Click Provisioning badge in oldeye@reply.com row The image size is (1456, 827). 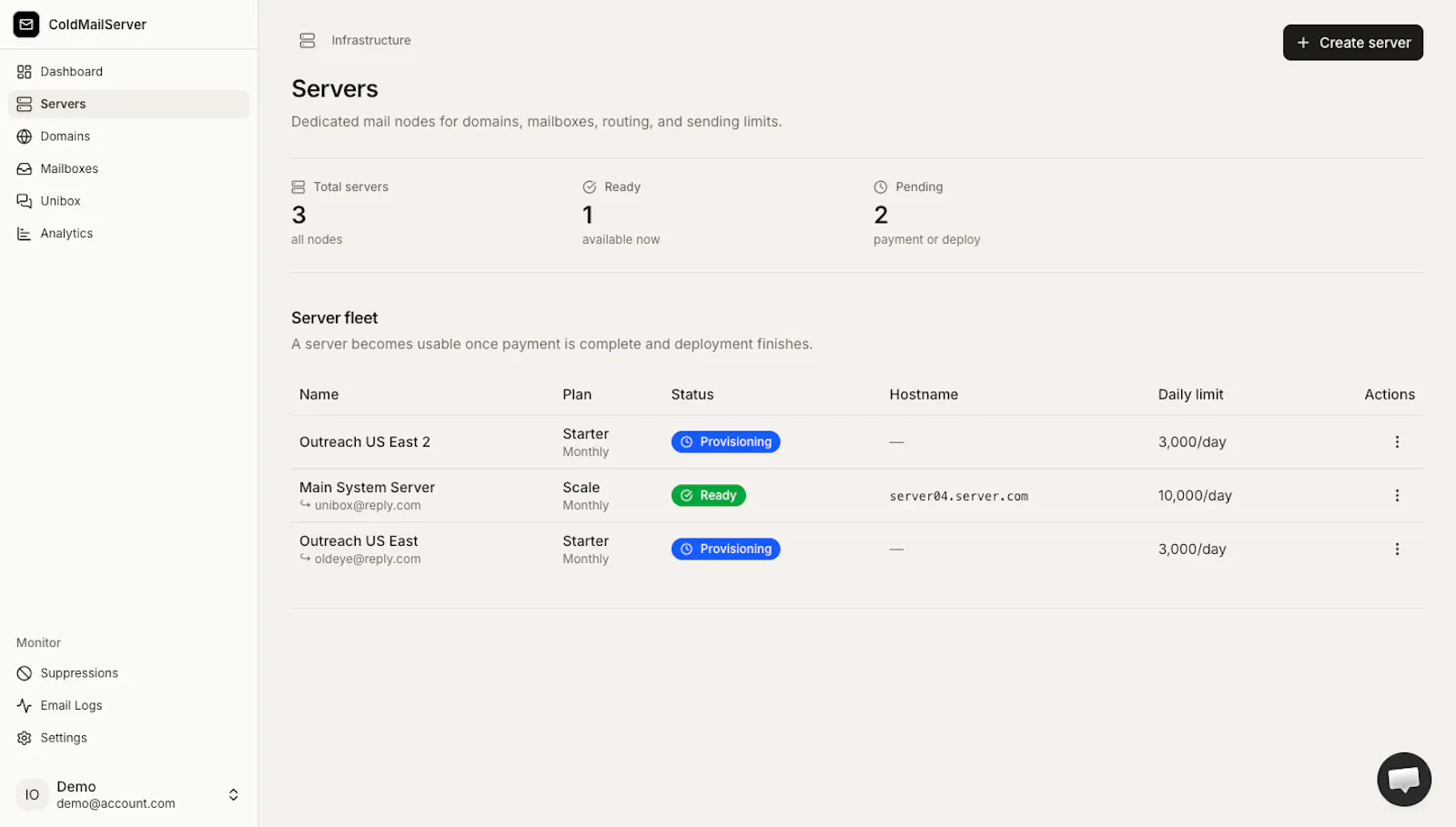(x=725, y=550)
